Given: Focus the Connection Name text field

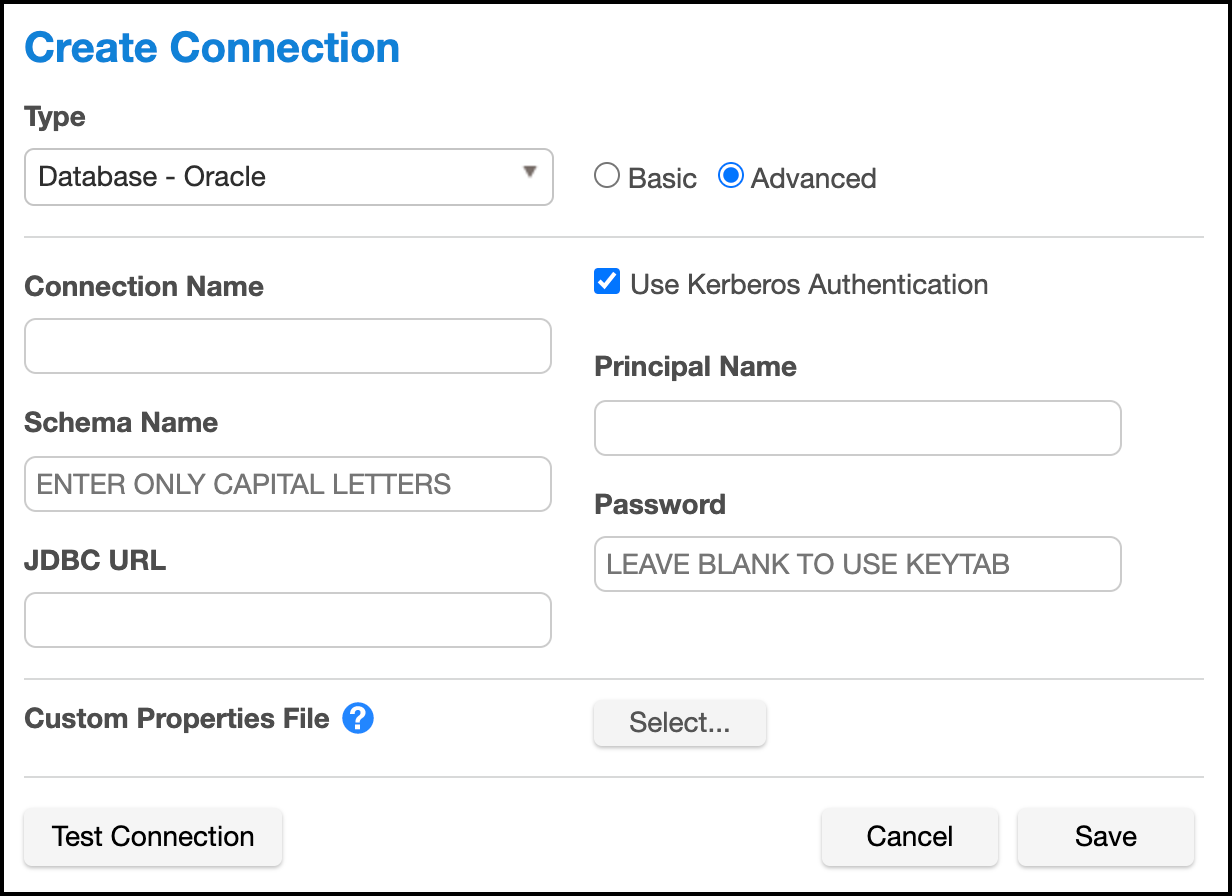Looking at the screenshot, I should point(288,346).
